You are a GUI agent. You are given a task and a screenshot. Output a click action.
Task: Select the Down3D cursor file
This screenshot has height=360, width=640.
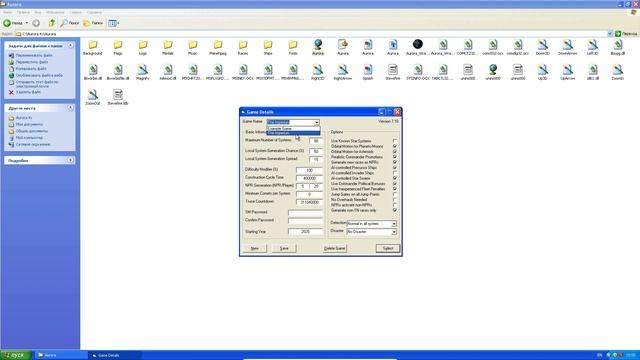(x=542, y=47)
